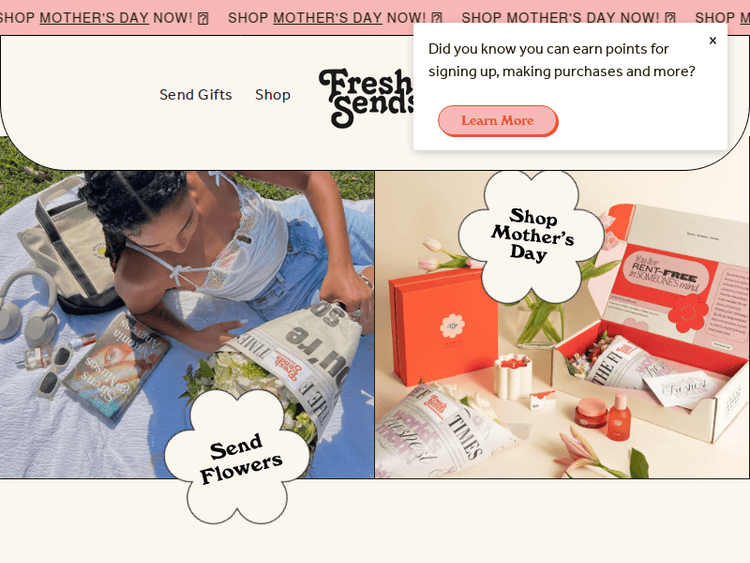Close the earn points popup
This screenshot has width=750, height=563.
click(713, 41)
